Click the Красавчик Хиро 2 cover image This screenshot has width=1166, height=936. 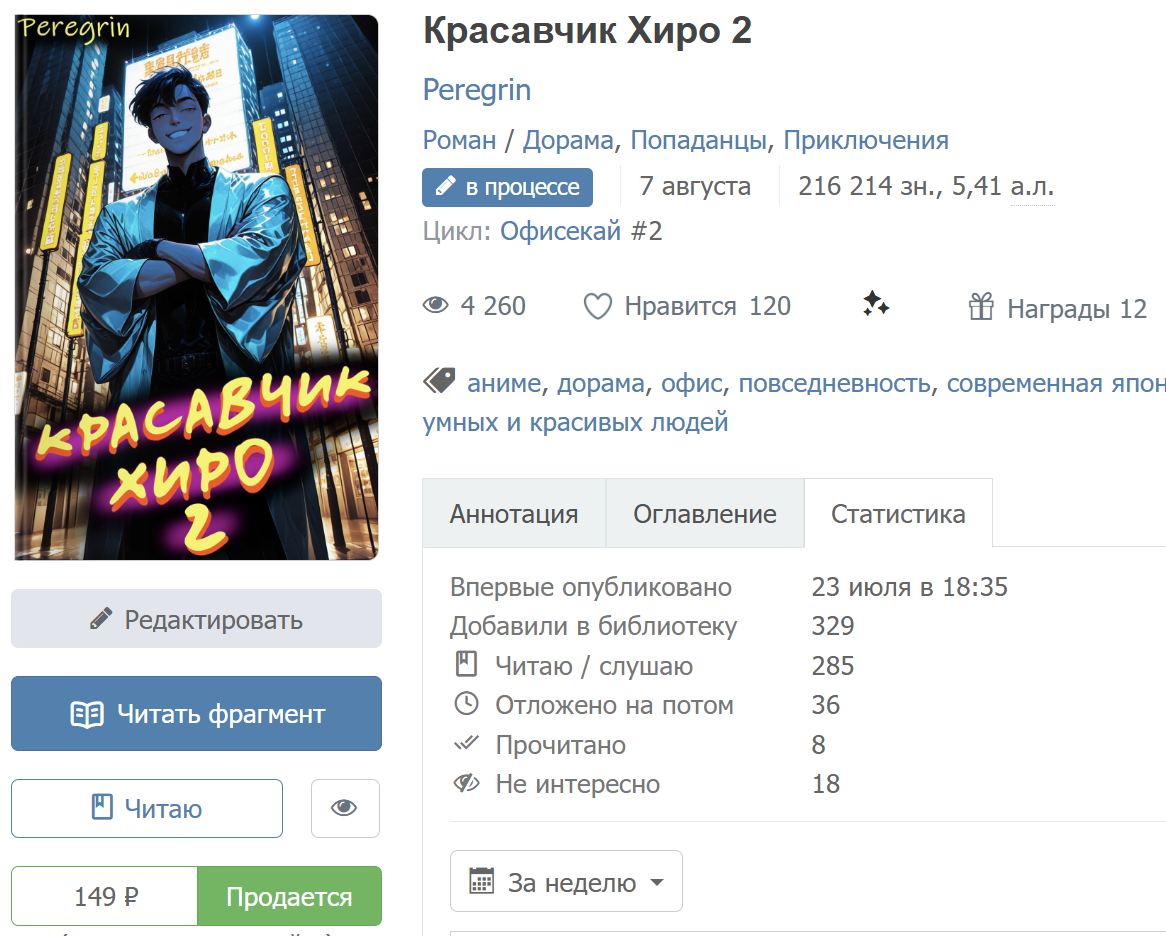[x=196, y=287]
